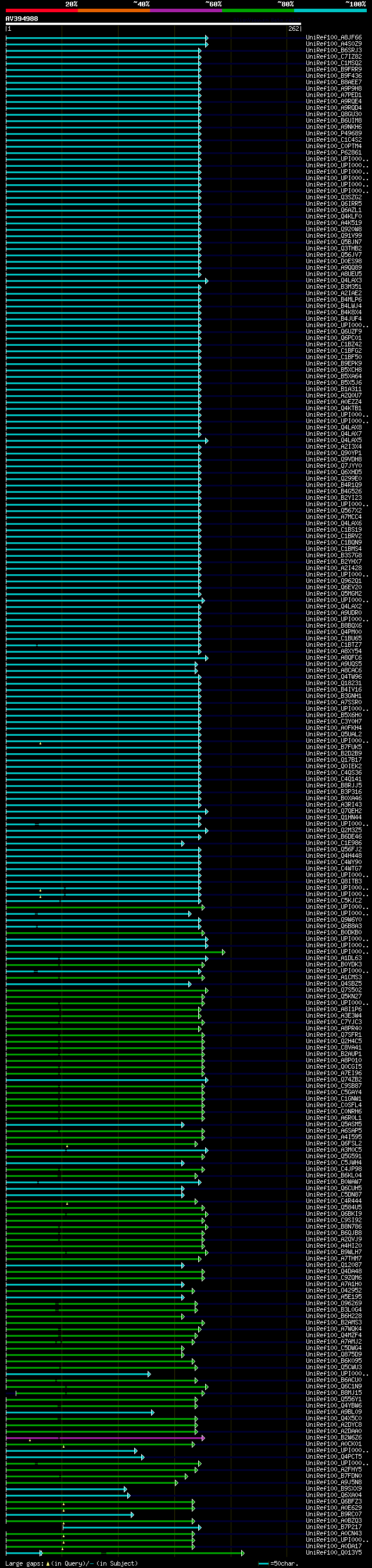Screen dimensions: 372x1568
Task: Click the UniRef100_B9SXX9 label
Action: [334, 1489]
